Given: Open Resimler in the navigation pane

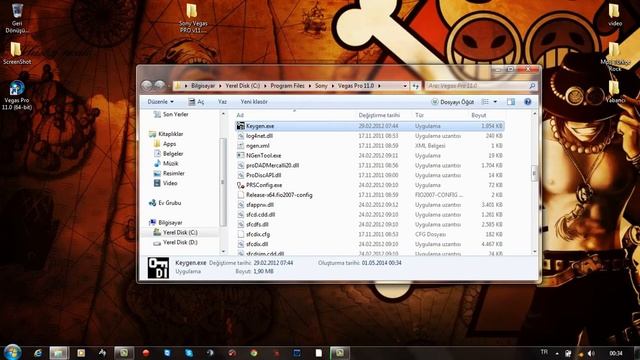Looking at the screenshot, I should tap(169, 173).
